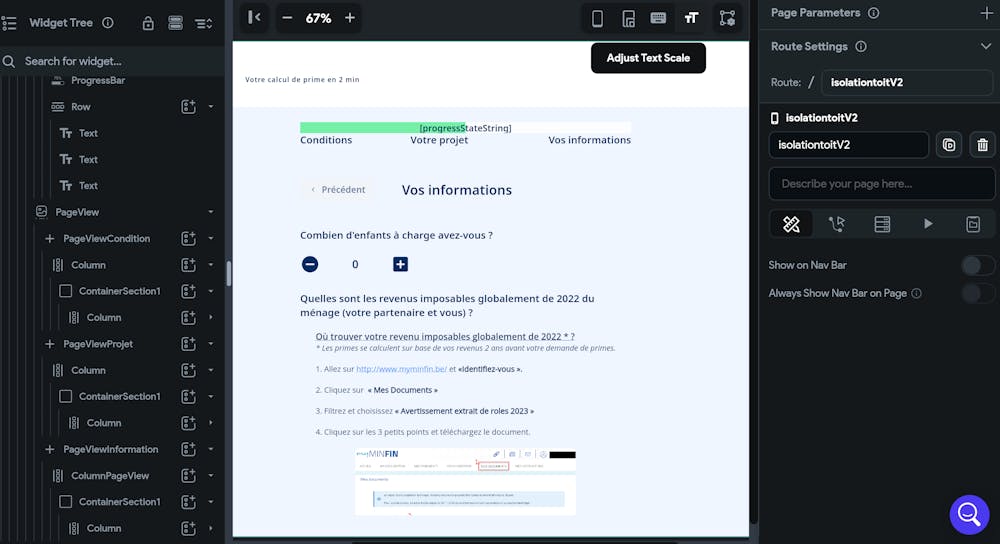1000x544 pixels.
Task: Zoom out with the minus button
Action: pos(287,18)
